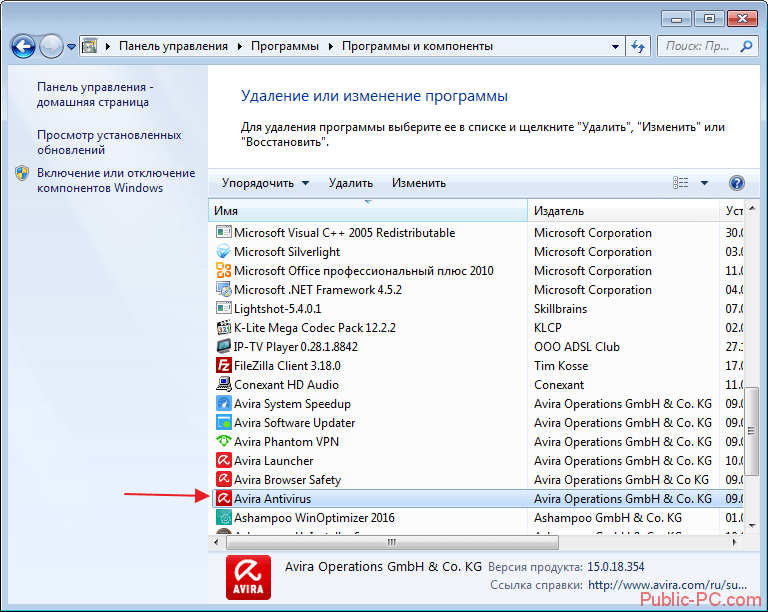Click the Avira Antivirus icon

(x=224, y=498)
